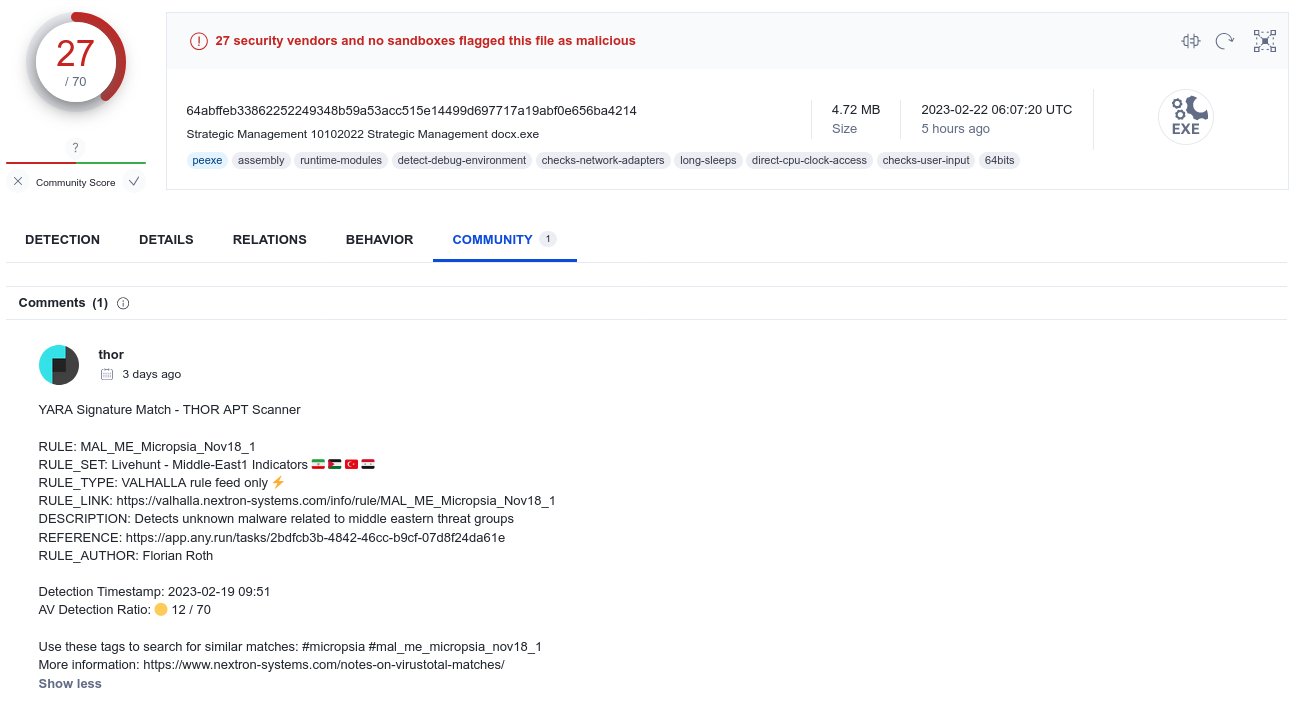Click the EXE file type badge

coord(1186,117)
